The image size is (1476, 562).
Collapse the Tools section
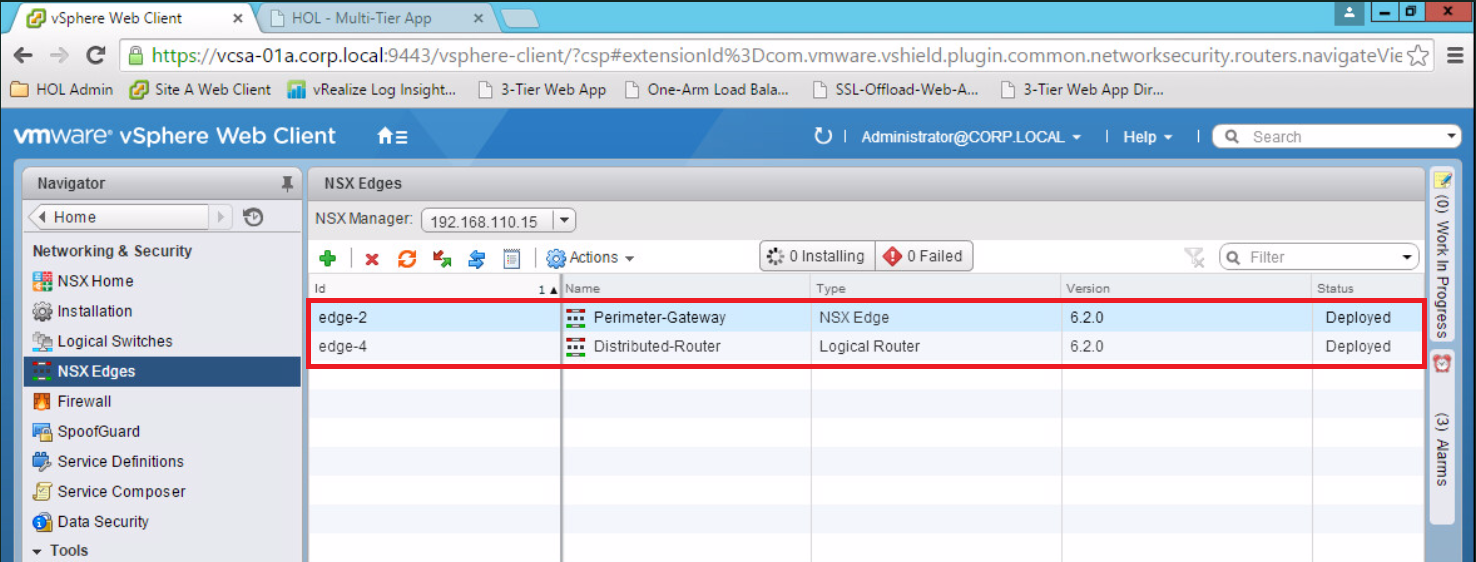coord(37,551)
